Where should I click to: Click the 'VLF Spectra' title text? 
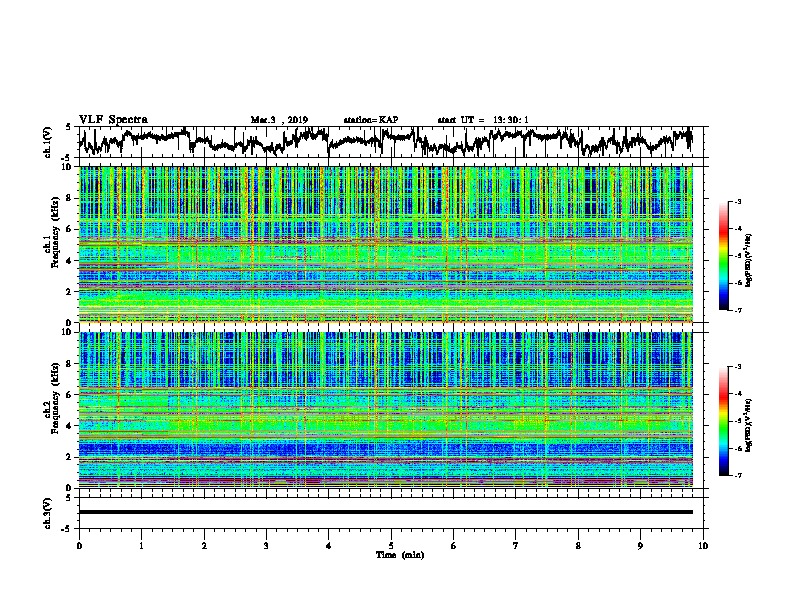pyautogui.click(x=113, y=120)
